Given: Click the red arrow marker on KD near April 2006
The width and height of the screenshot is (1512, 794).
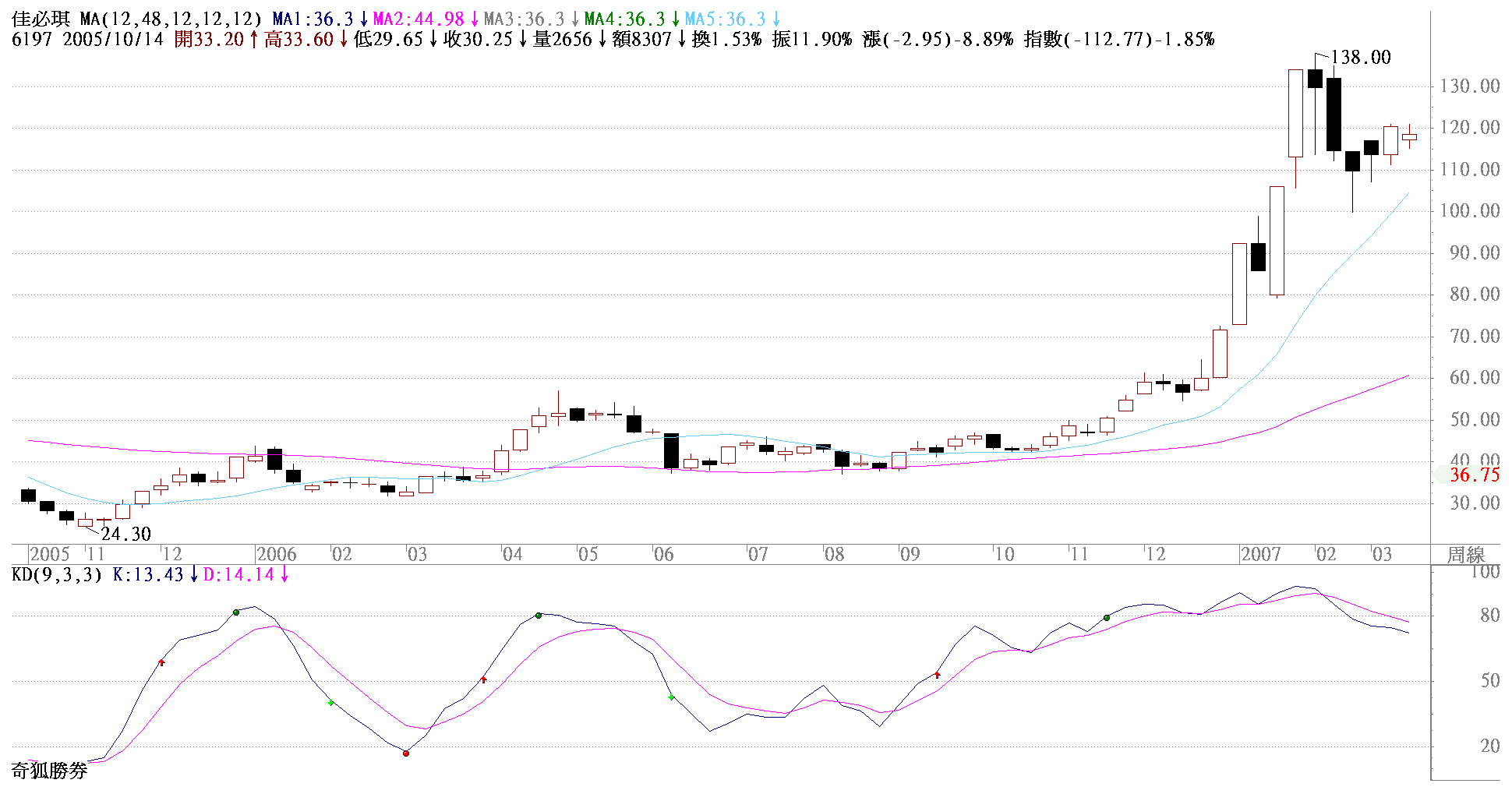Looking at the screenshot, I should [484, 679].
